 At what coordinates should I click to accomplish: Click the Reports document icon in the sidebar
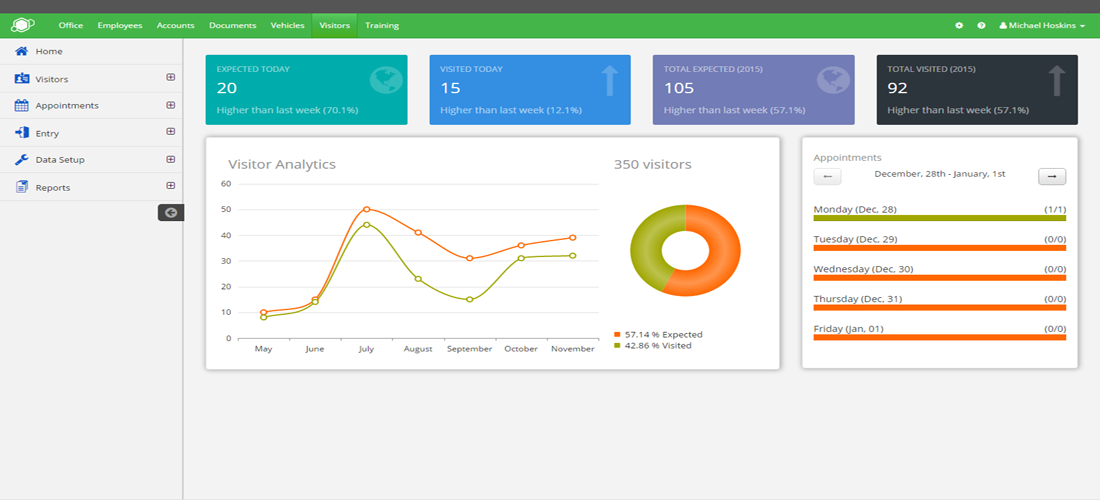[21, 187]
